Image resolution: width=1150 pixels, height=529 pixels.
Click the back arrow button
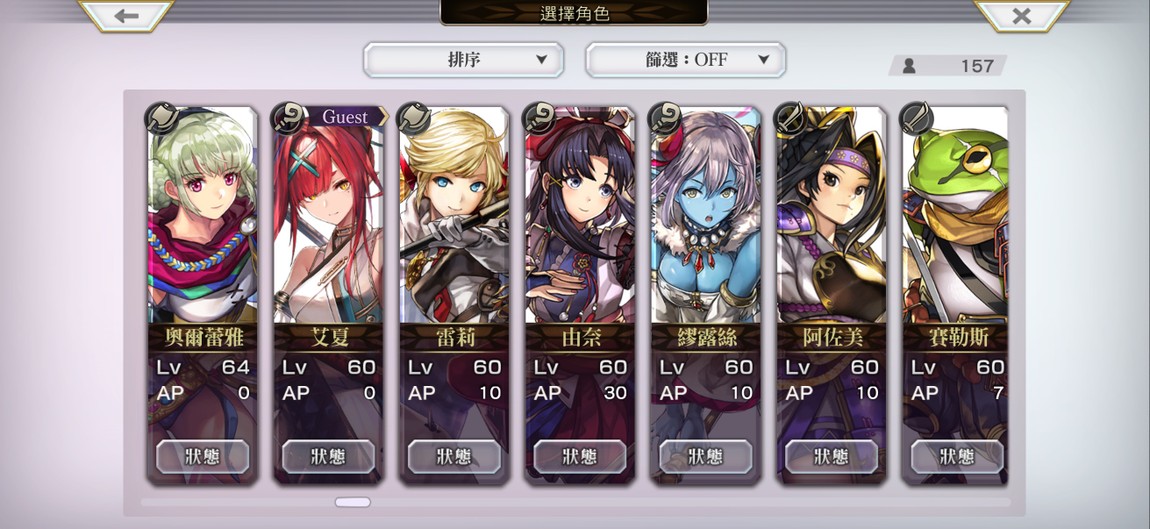[x=126, y=15]
